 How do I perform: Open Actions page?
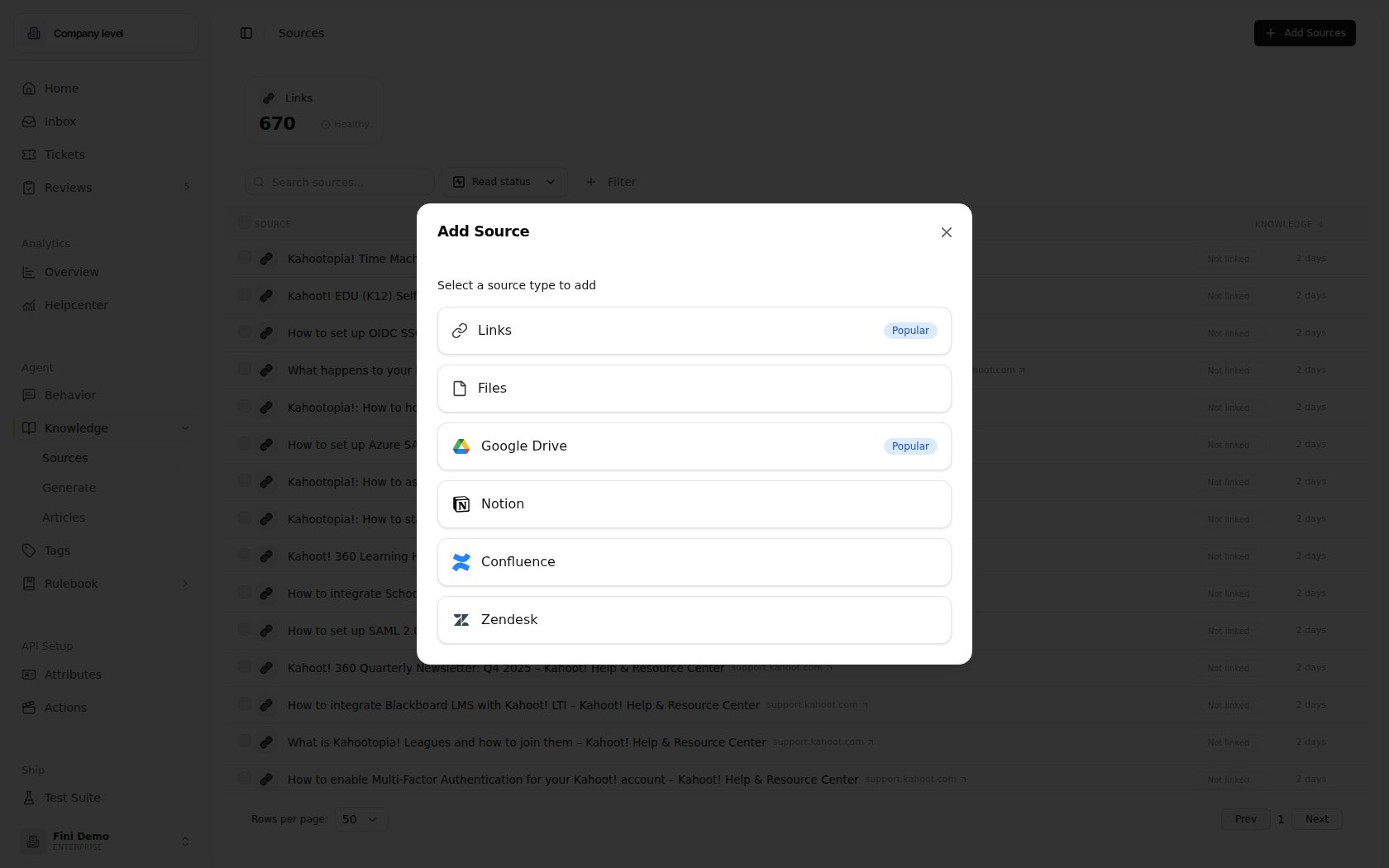(106, 708)
